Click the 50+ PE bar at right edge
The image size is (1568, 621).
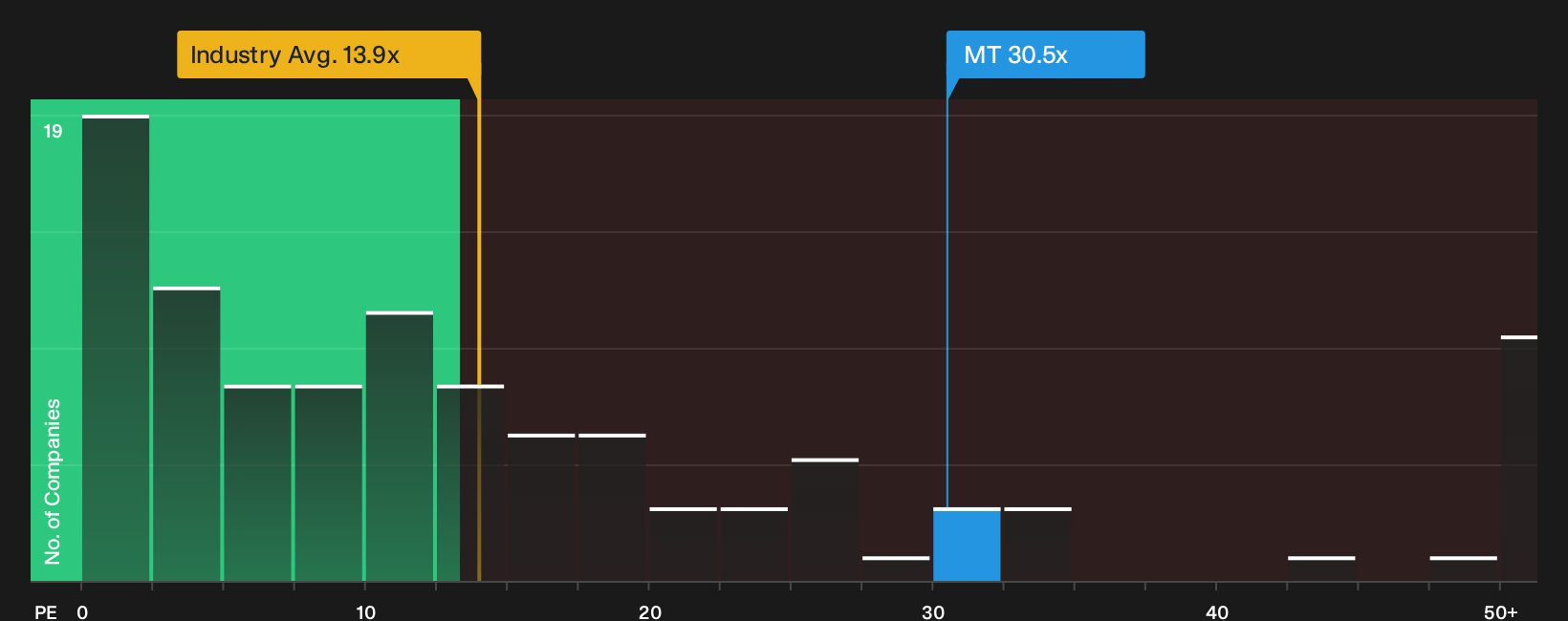(x=1519, y=459)
